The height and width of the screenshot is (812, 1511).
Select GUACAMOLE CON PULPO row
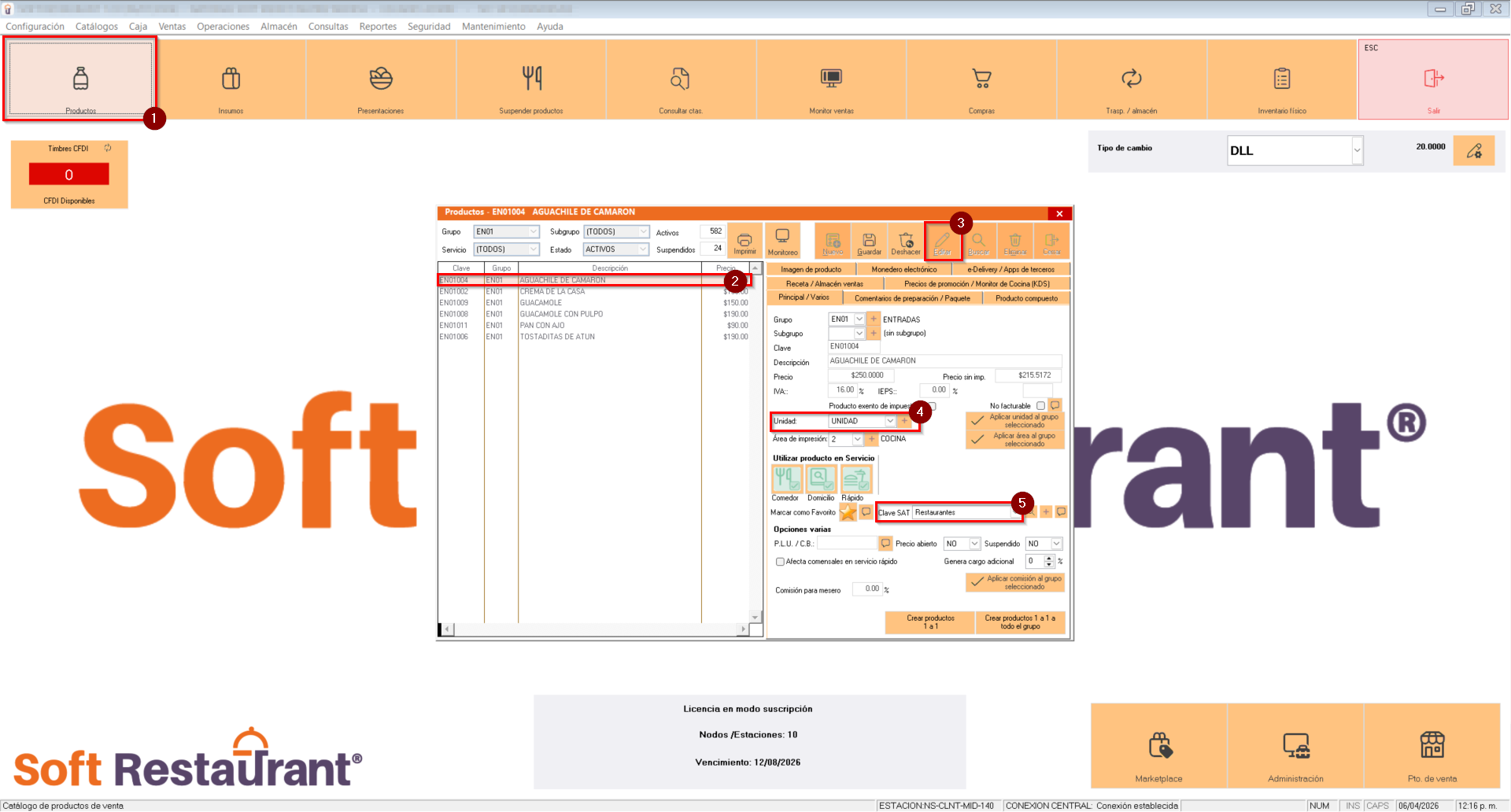point(594,314)
